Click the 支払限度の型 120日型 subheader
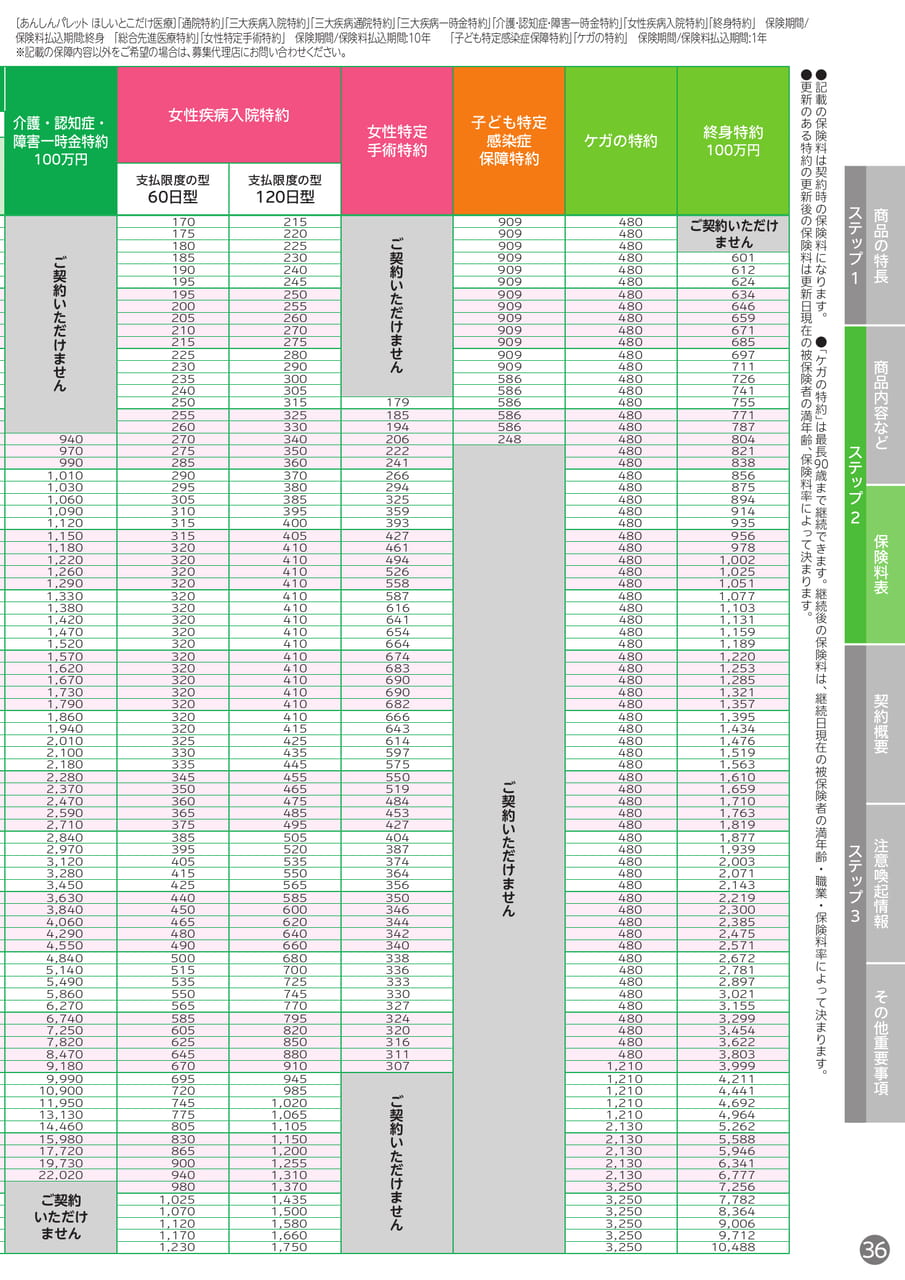Screen dimensions: 905x1280 point(285,189)
